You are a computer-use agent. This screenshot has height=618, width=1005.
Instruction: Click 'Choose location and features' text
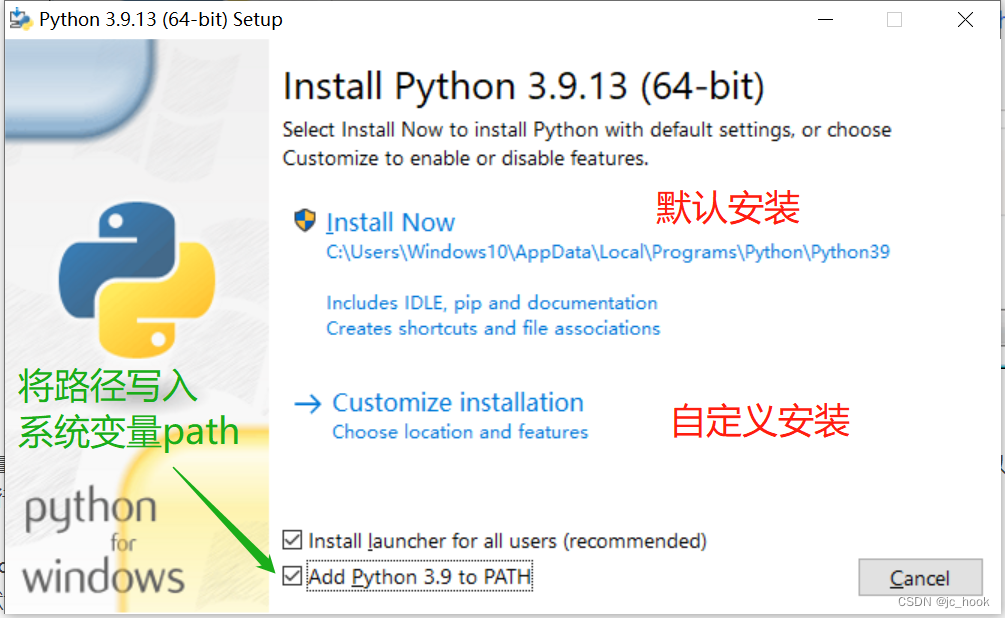460,432
